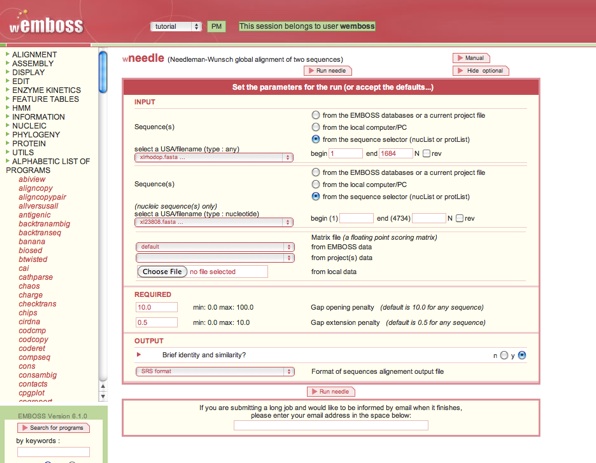Open the abiview program link
The width and height of the screenshot is (596, 463).
tap(32, 179)
